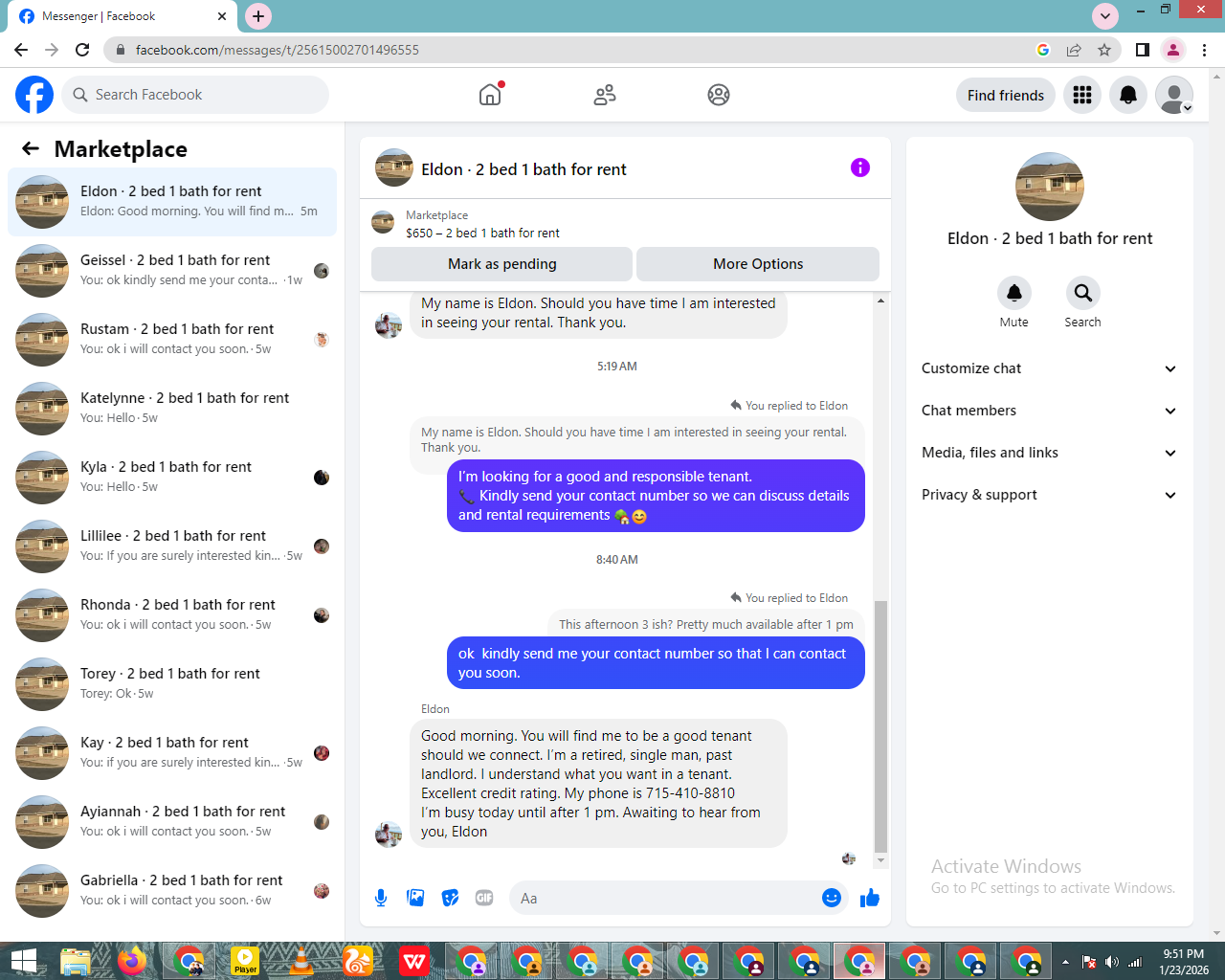Click More Options button
Viewport: 1225px width, 980px height.
click(758, 264)
